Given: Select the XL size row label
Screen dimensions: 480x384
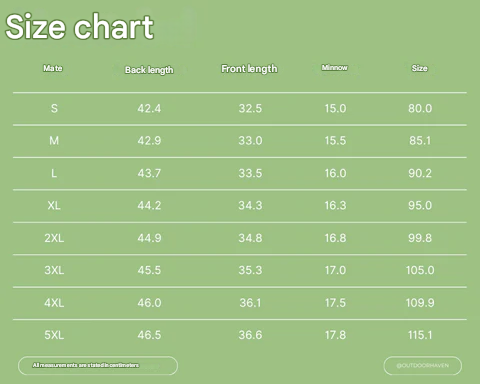Looking at the screenshot, I should coord(54,205).
